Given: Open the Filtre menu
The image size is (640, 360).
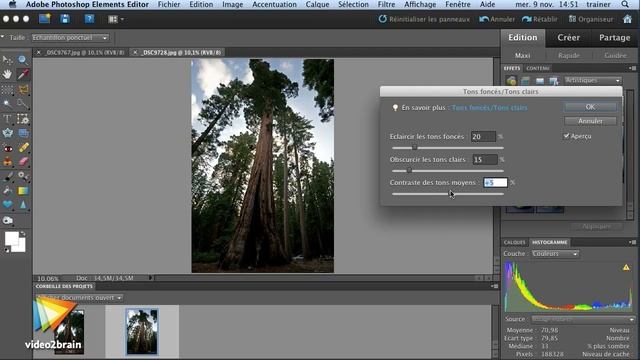Looking at the screenshot, I should 386,4.
